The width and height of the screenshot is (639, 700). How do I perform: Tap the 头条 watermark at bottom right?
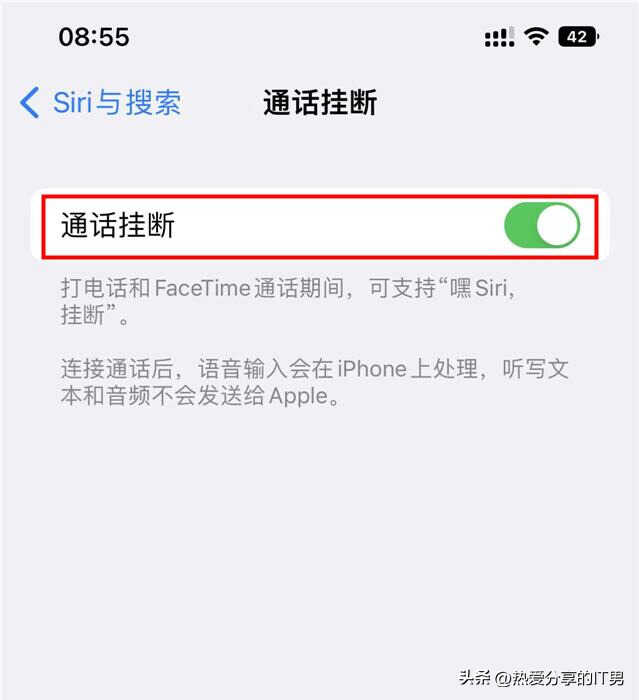[x=541, y=678]
